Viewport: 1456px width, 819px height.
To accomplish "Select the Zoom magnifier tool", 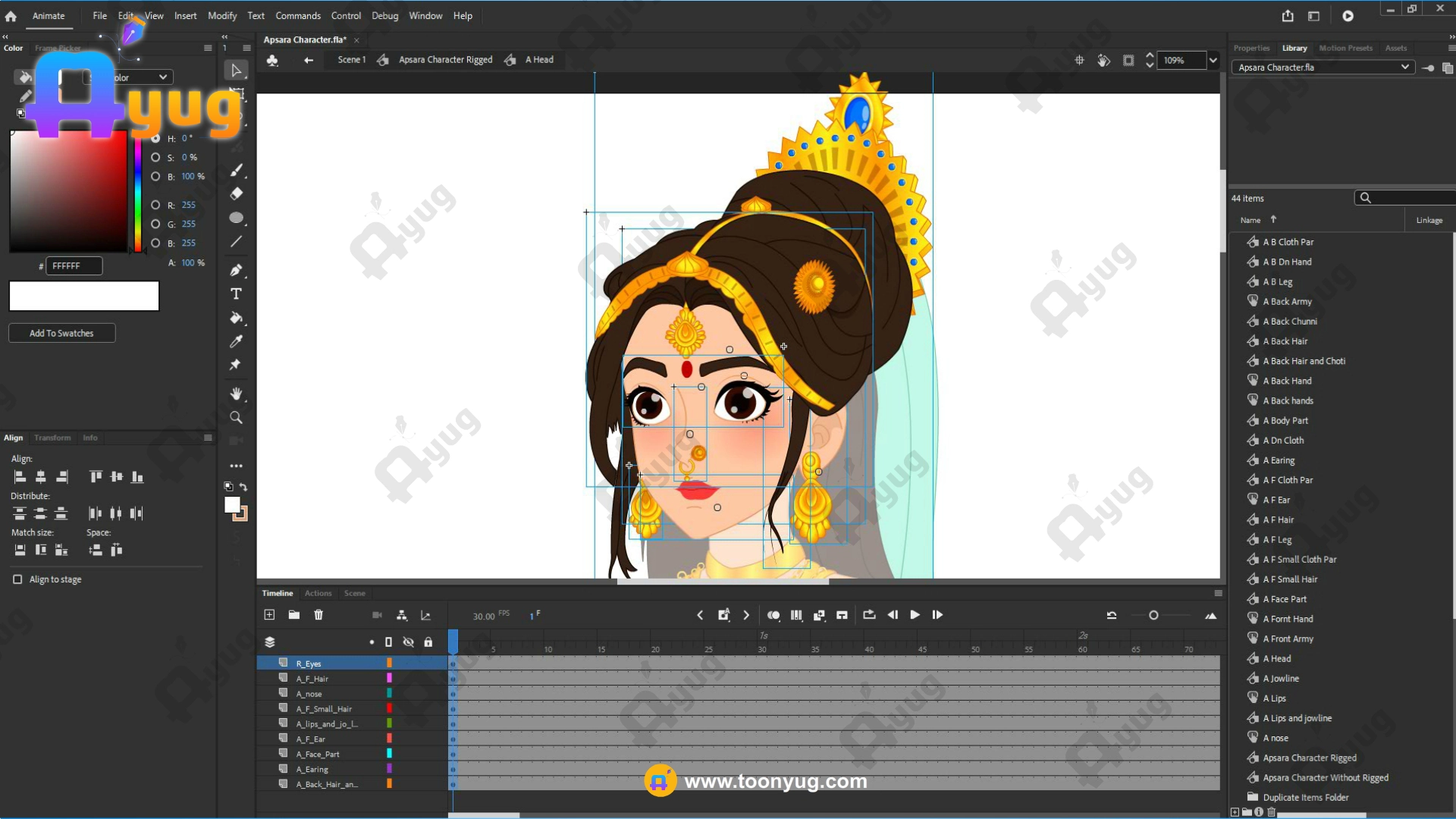I will tap(236, 418).
